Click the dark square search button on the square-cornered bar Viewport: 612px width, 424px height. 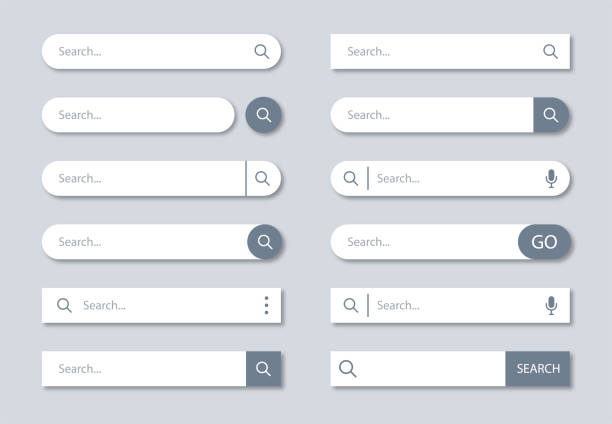[264, 369]
